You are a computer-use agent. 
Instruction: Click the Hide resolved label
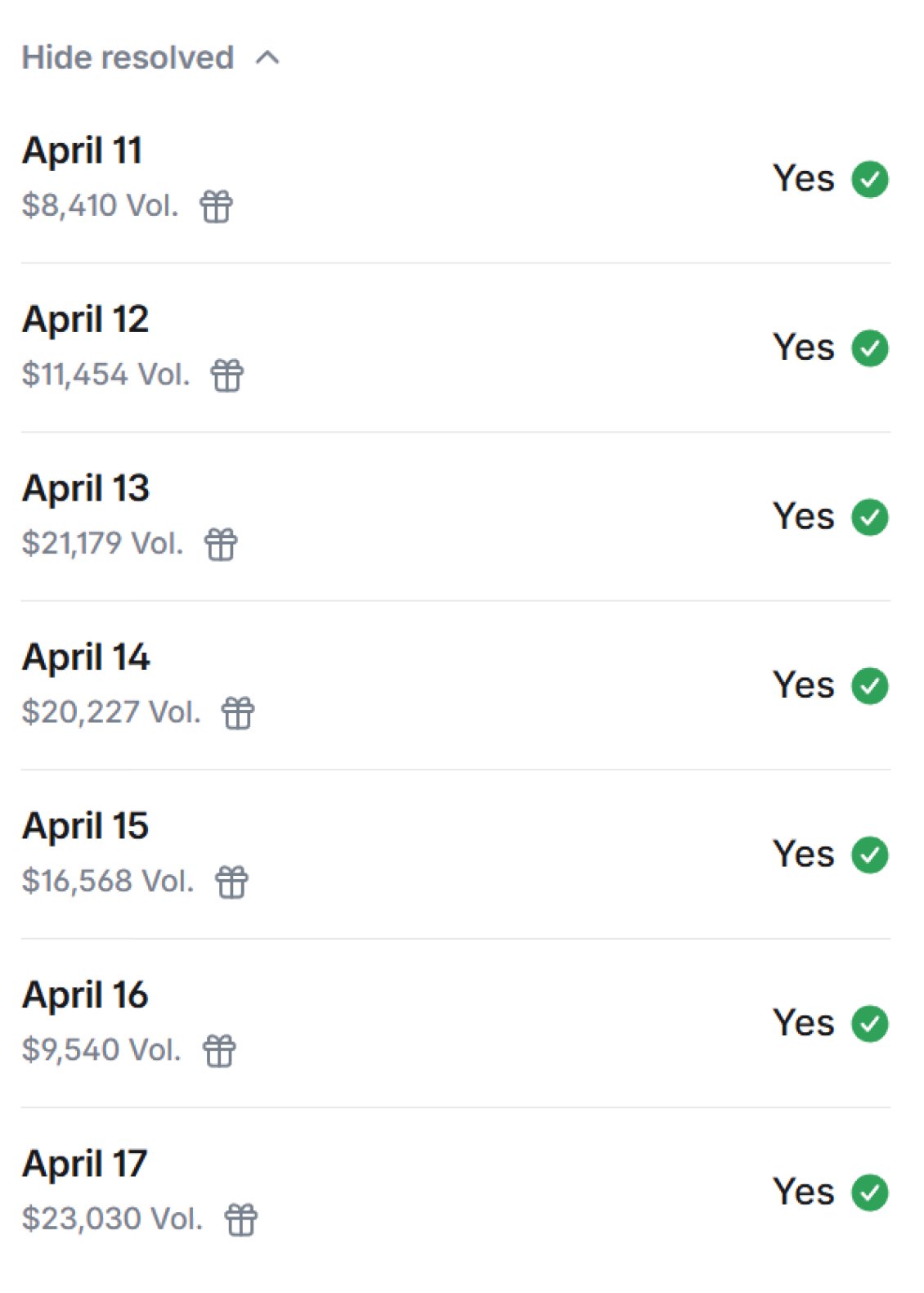[x=128, y=58]
